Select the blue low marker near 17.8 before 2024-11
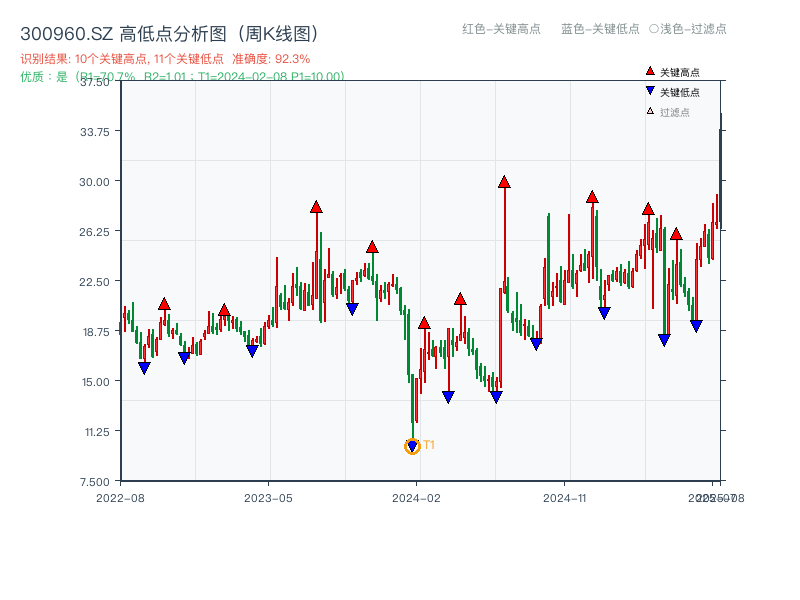 536,344
